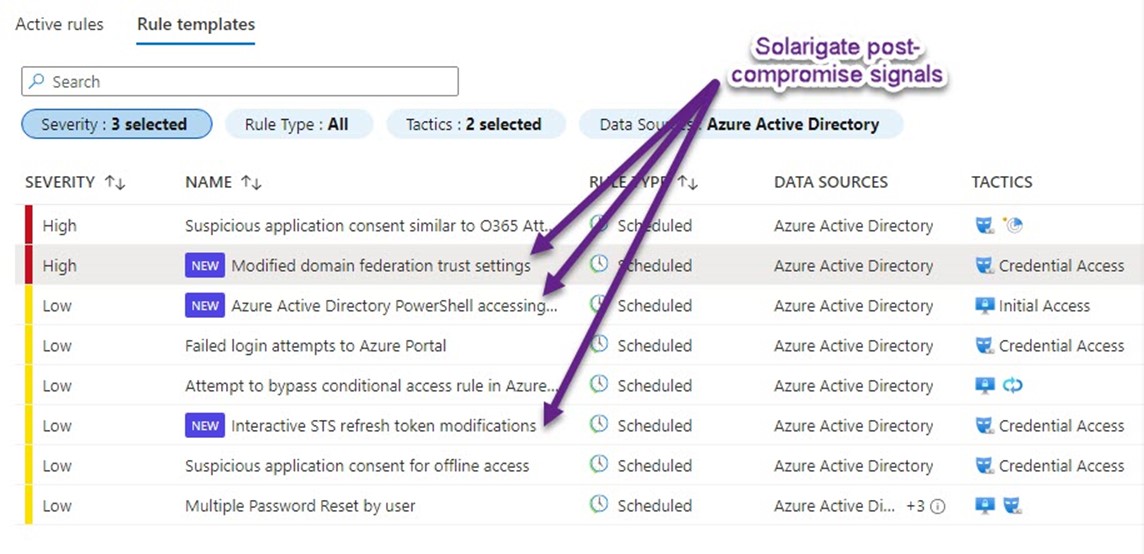Image resolution: width=1144 pixels, height=554 pixels.
Task: Click sort arrows beside SEVERITY header
Action: [x=115, y=183]
